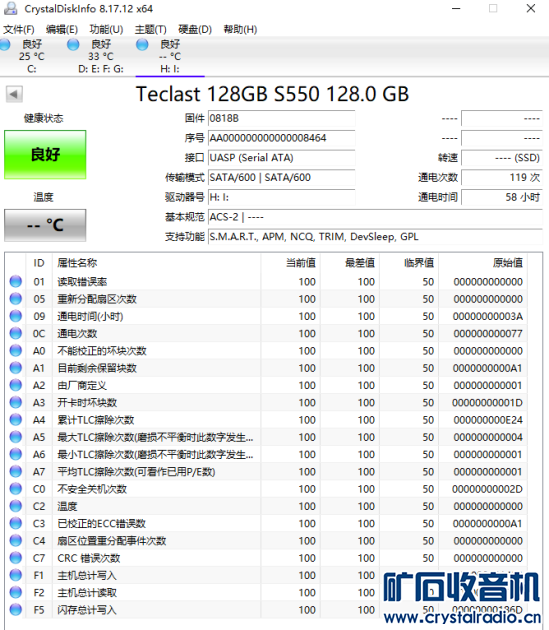
Task: Open the 硬盘(D) menu
Action: [x=195, y=29]
